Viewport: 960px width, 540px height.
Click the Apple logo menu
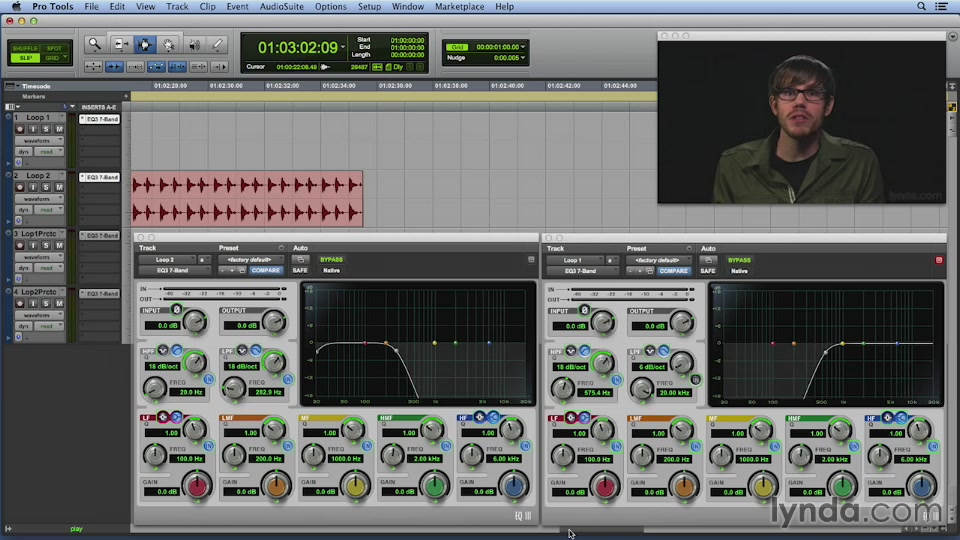(x=17, y=6)
